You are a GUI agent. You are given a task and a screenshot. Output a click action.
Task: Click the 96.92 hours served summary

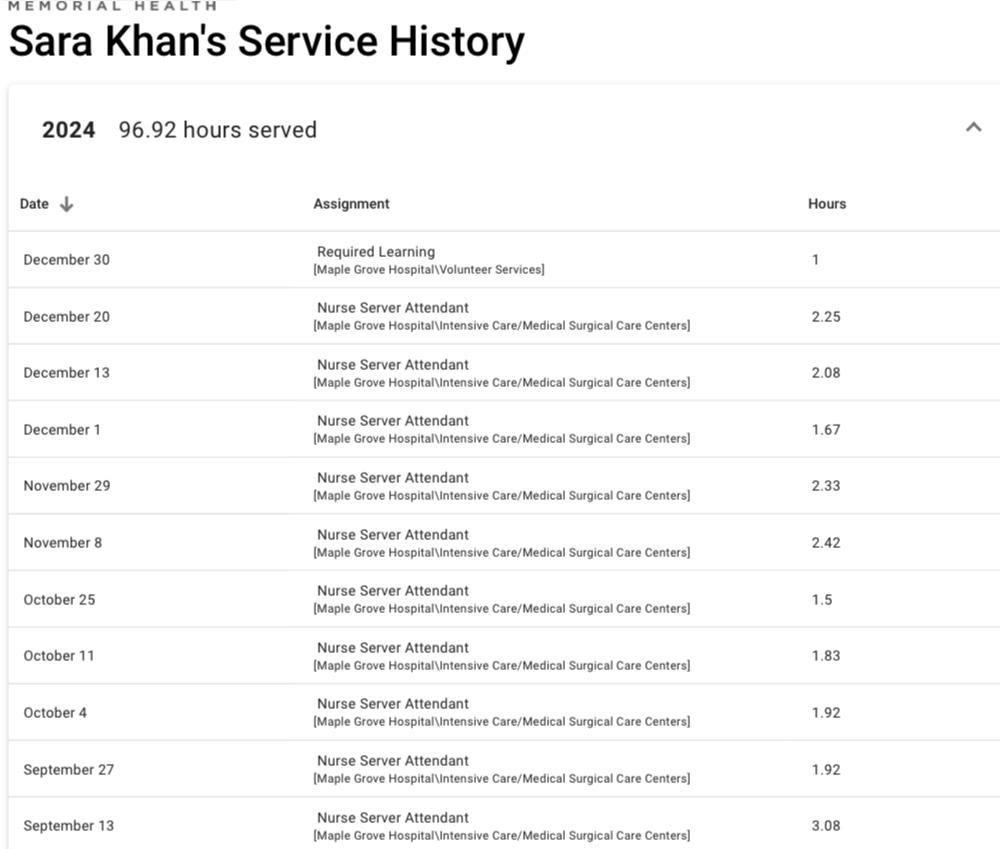[218, 130]
